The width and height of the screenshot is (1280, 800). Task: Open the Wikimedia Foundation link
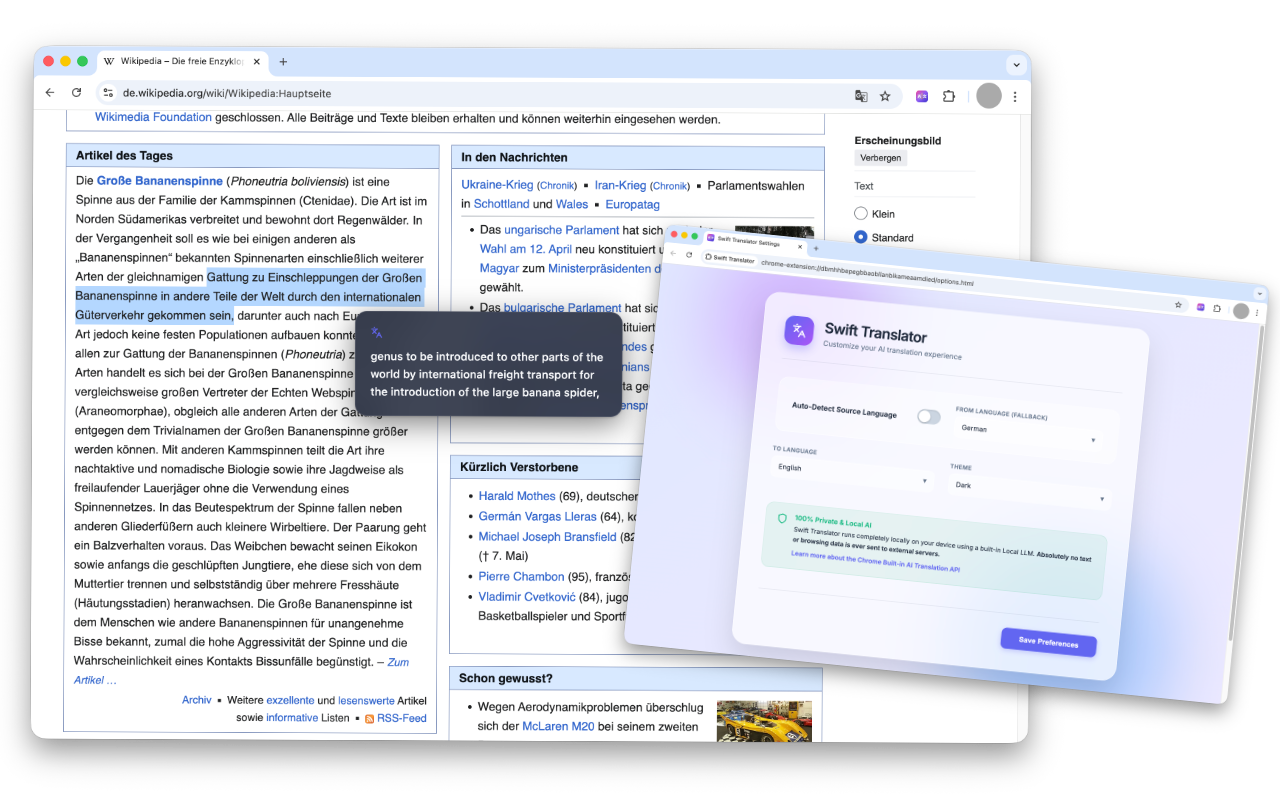tap(153, 117)
